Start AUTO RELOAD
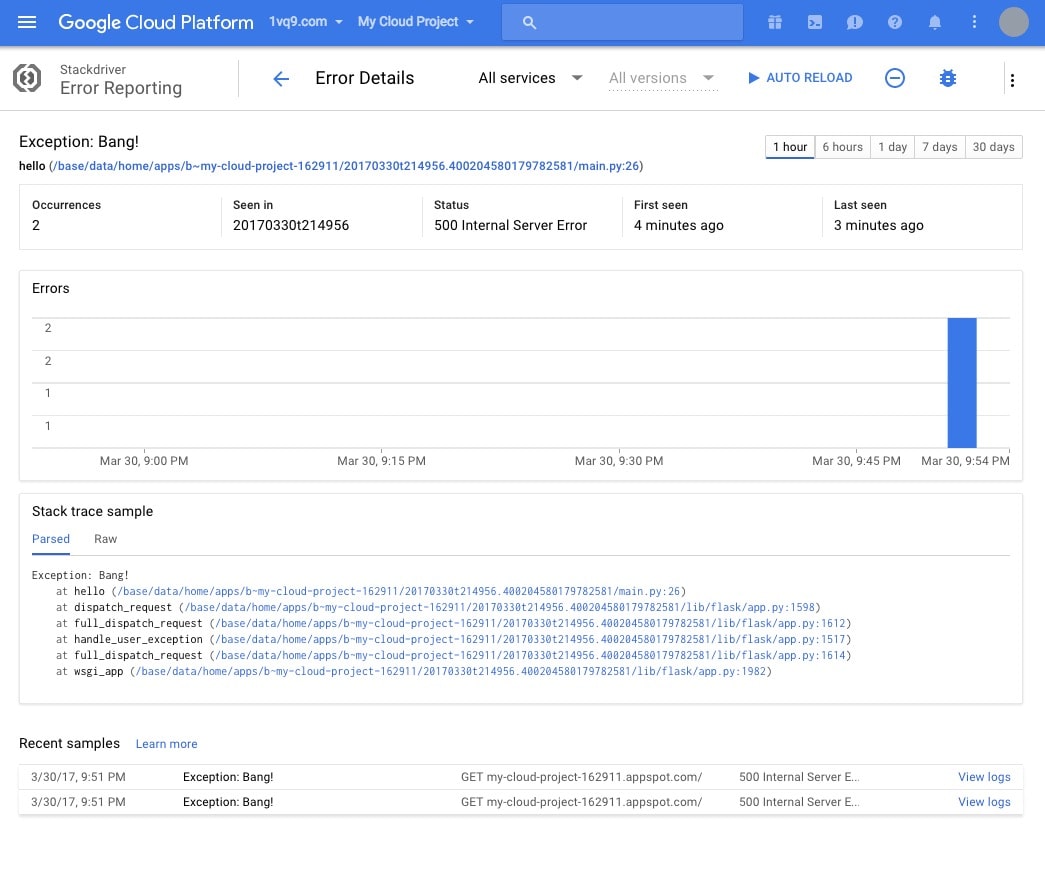 click(800, 78)
